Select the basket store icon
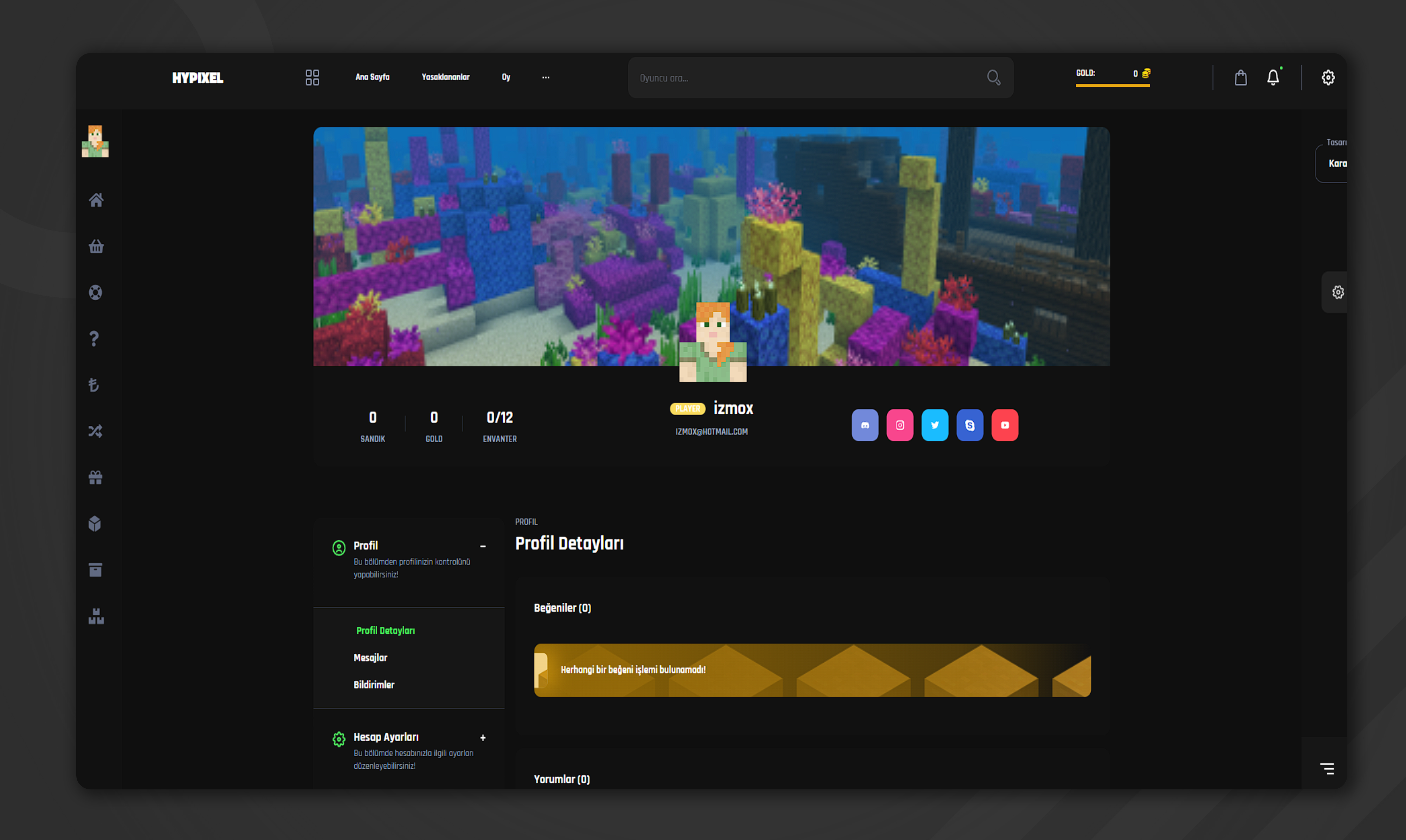 (96, 246)
